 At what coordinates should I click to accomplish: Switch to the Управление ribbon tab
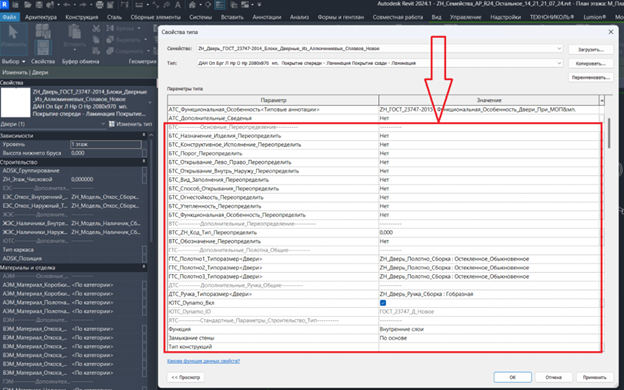point(465,17)
